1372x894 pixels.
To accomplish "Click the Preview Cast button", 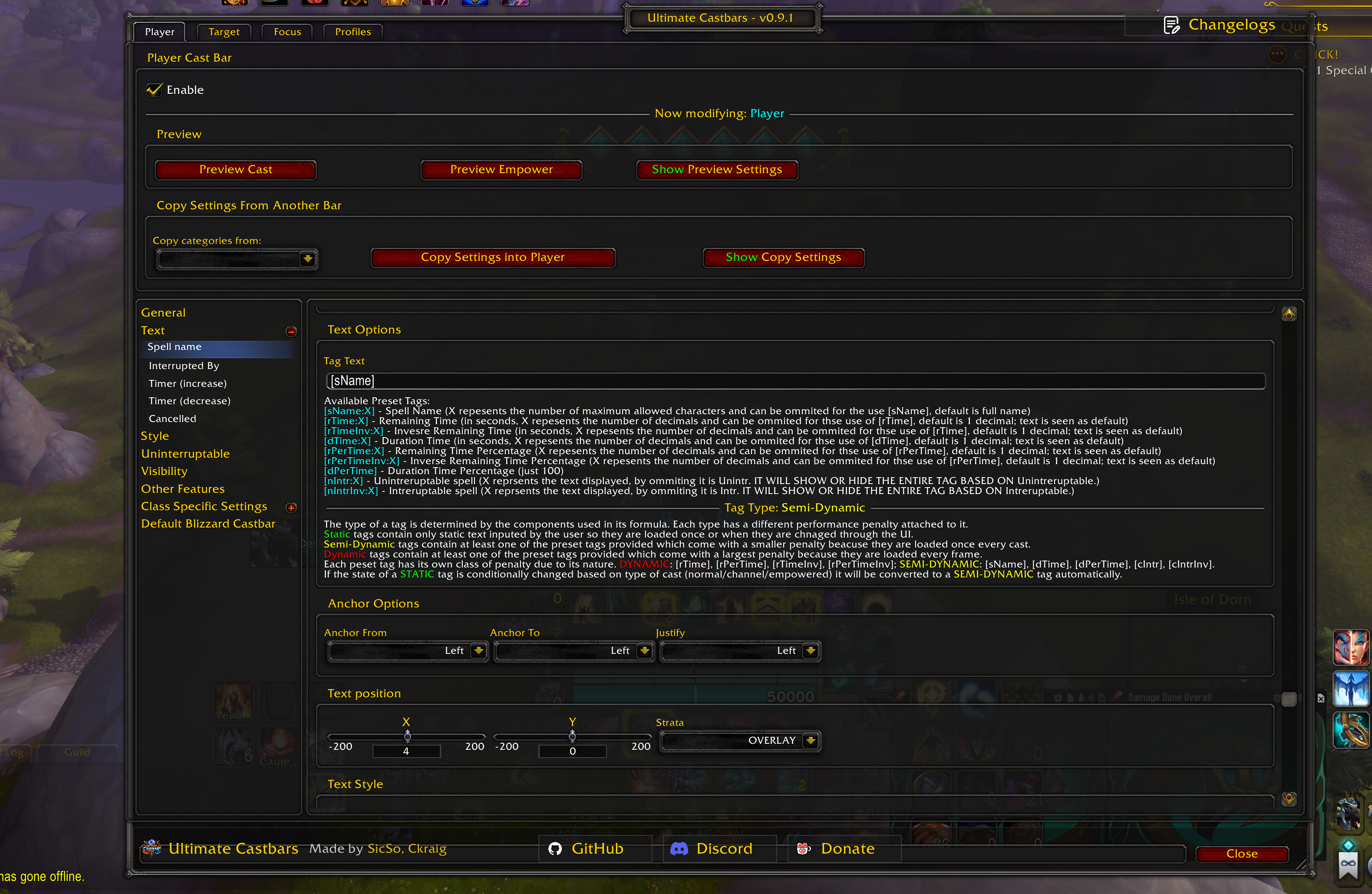I will coord(235,170).
